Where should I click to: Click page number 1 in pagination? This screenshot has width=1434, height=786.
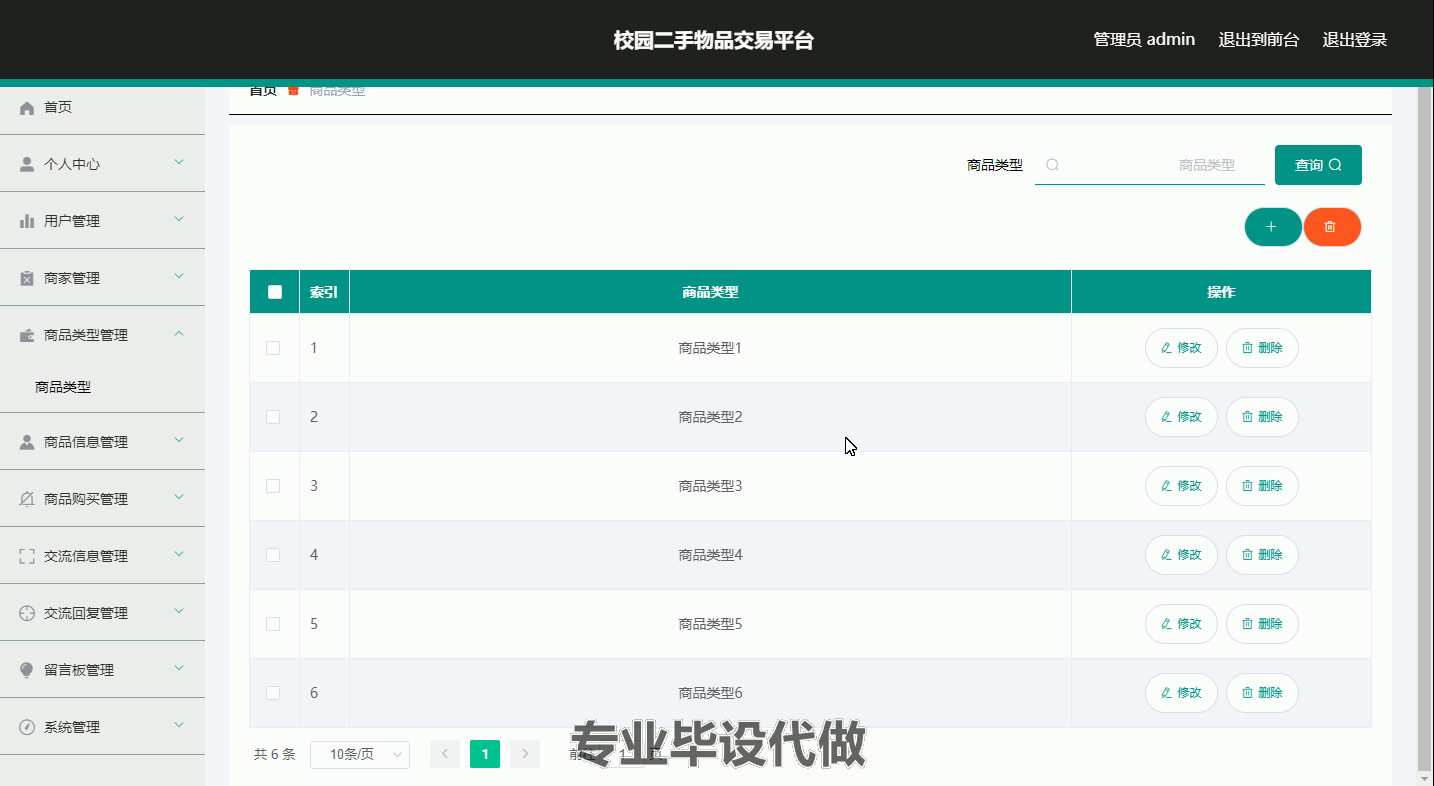pyautogui.click(x=485, y=754)
